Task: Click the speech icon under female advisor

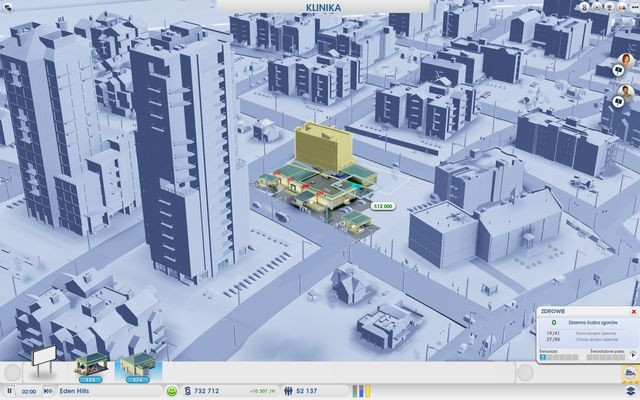Action: click(x=618, y=71)
